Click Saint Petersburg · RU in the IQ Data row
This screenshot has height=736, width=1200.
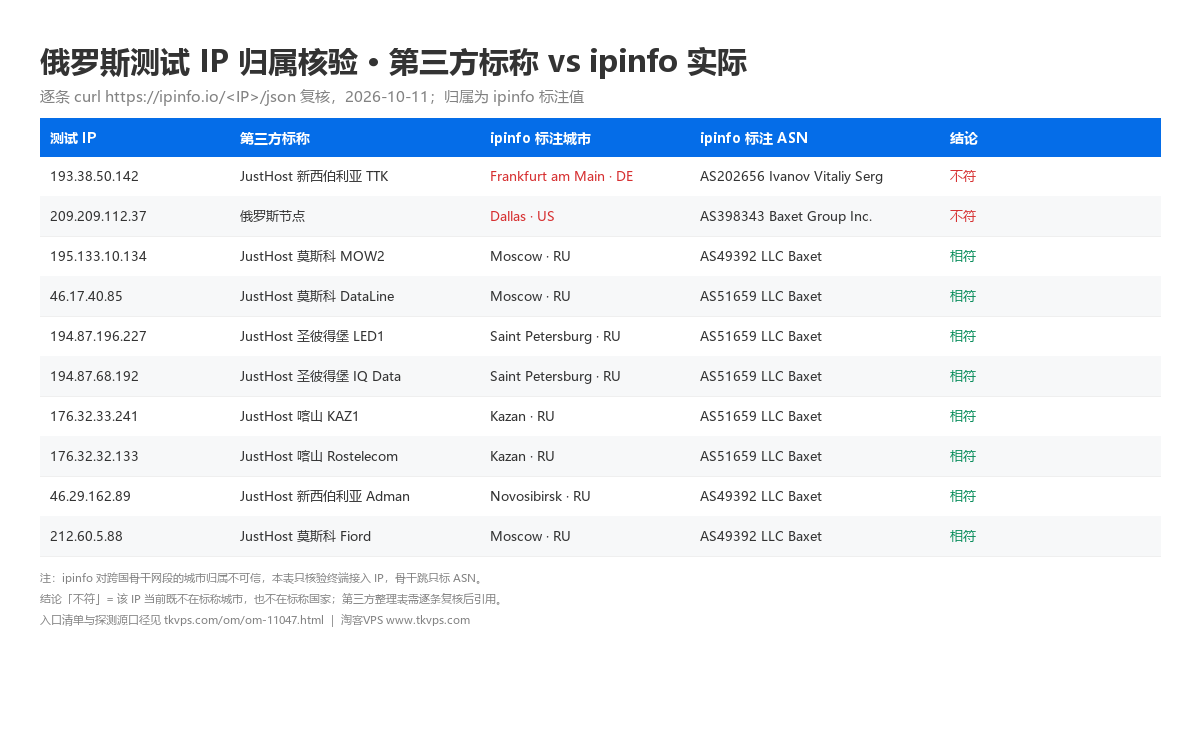tap(555, 376)
